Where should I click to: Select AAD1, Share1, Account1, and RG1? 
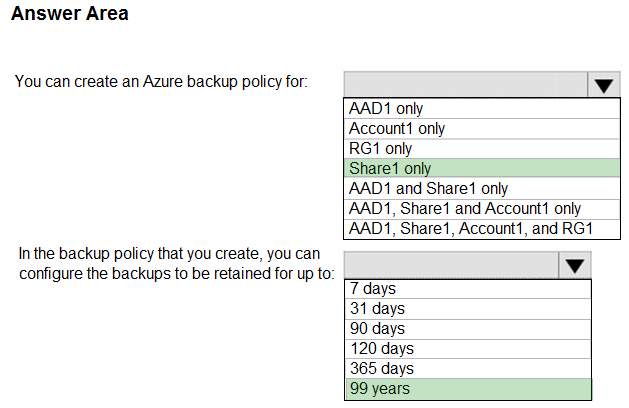(x=482, y=229)
